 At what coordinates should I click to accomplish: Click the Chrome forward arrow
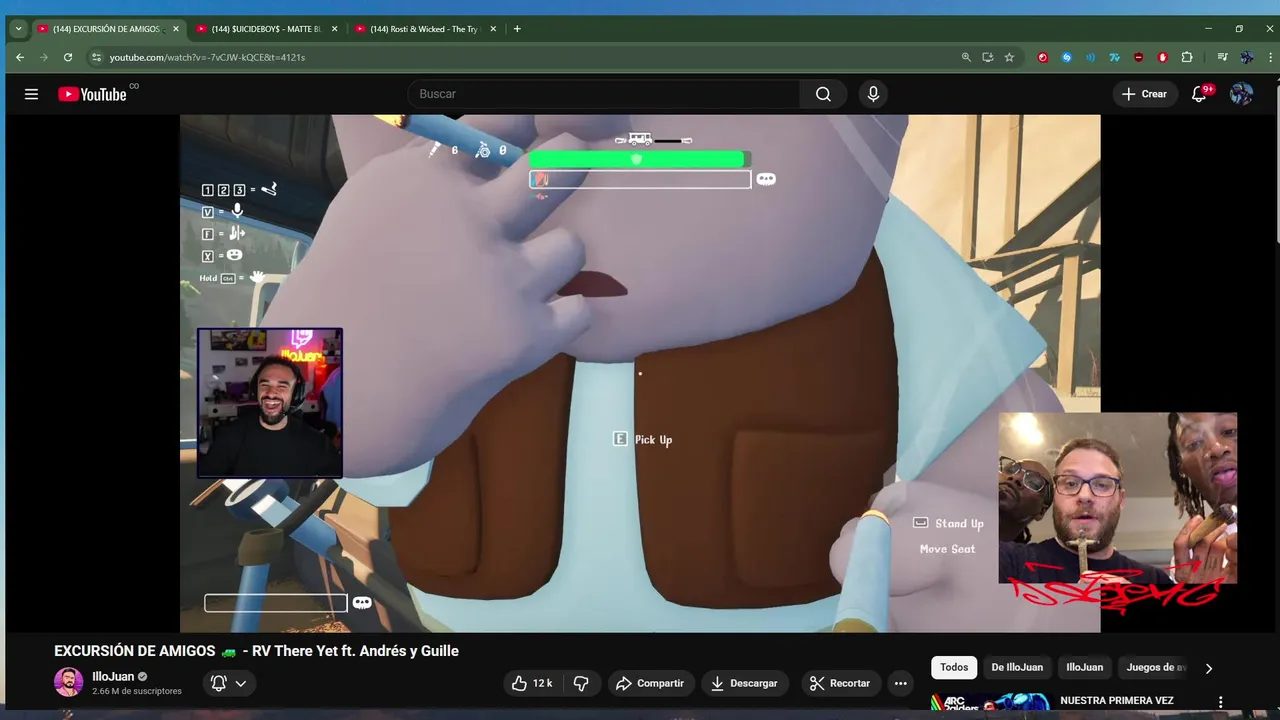(x=44, y=57)
